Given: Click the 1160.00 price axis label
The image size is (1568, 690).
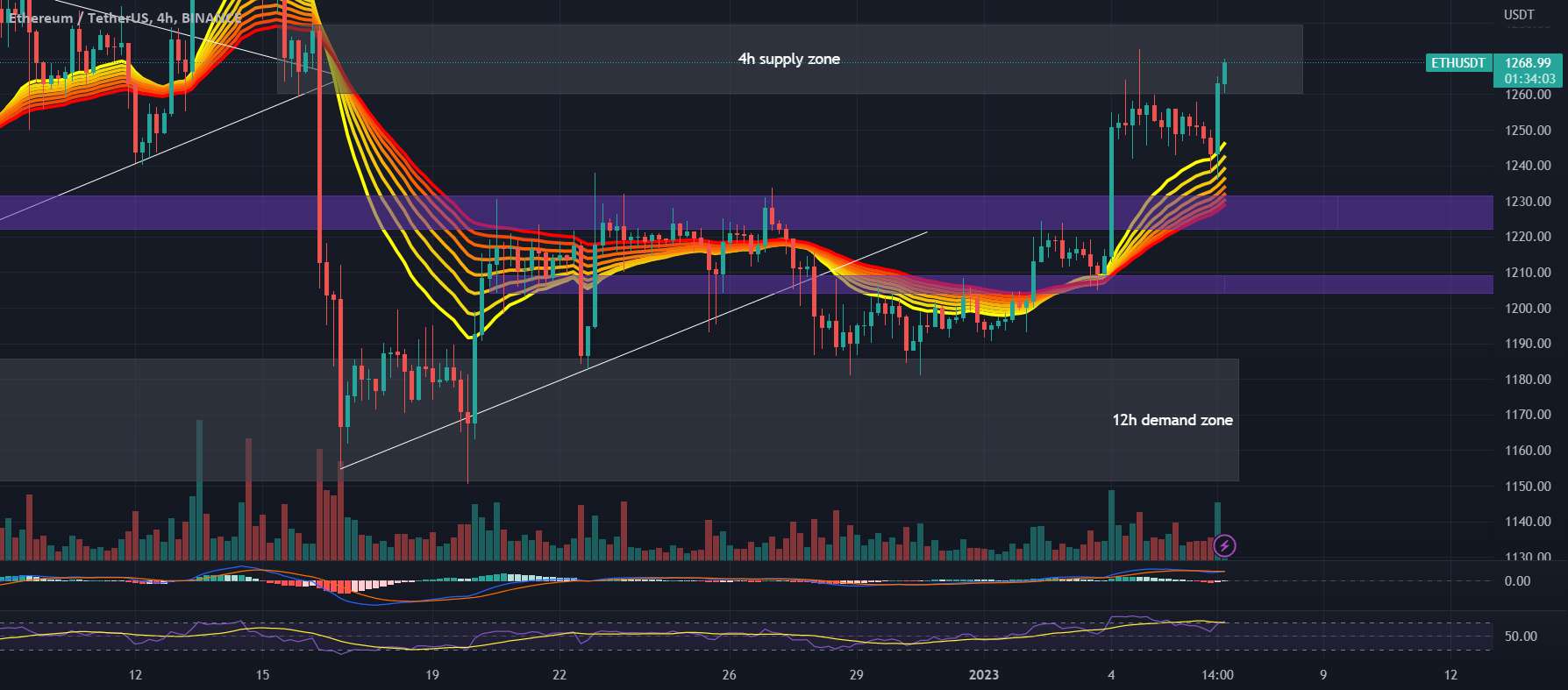Looking at the screenshot, I should [x=1528, y=451].
